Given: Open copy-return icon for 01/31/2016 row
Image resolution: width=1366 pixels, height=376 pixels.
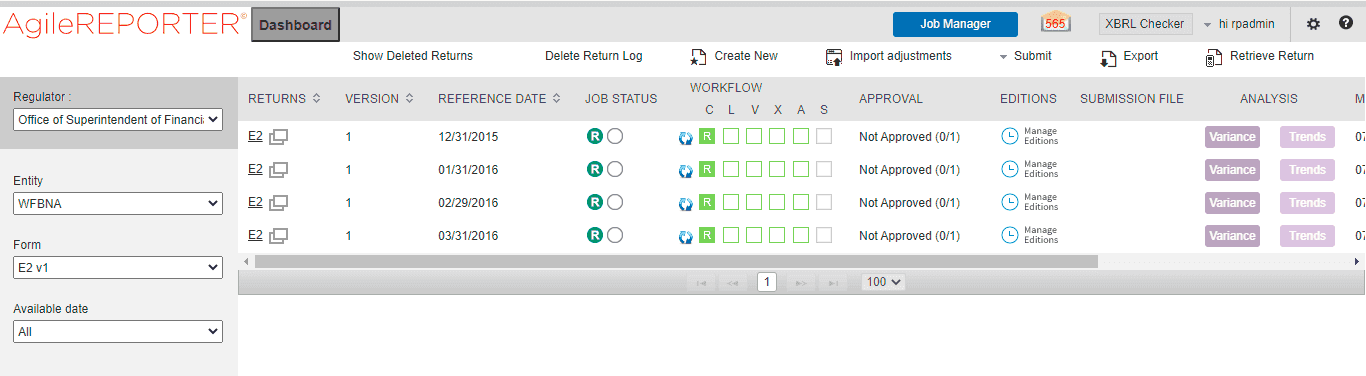Looking at the screenshot, I should pos(279,170).
